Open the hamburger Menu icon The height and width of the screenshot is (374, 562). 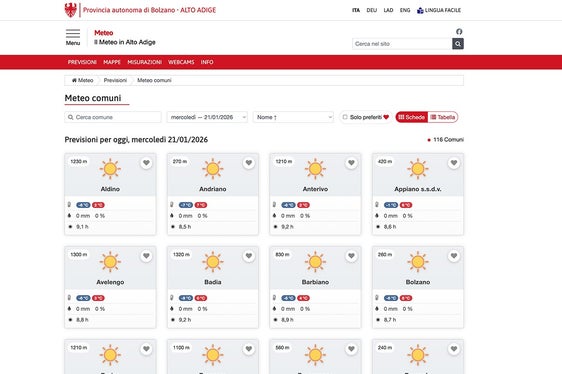[73, 34]
